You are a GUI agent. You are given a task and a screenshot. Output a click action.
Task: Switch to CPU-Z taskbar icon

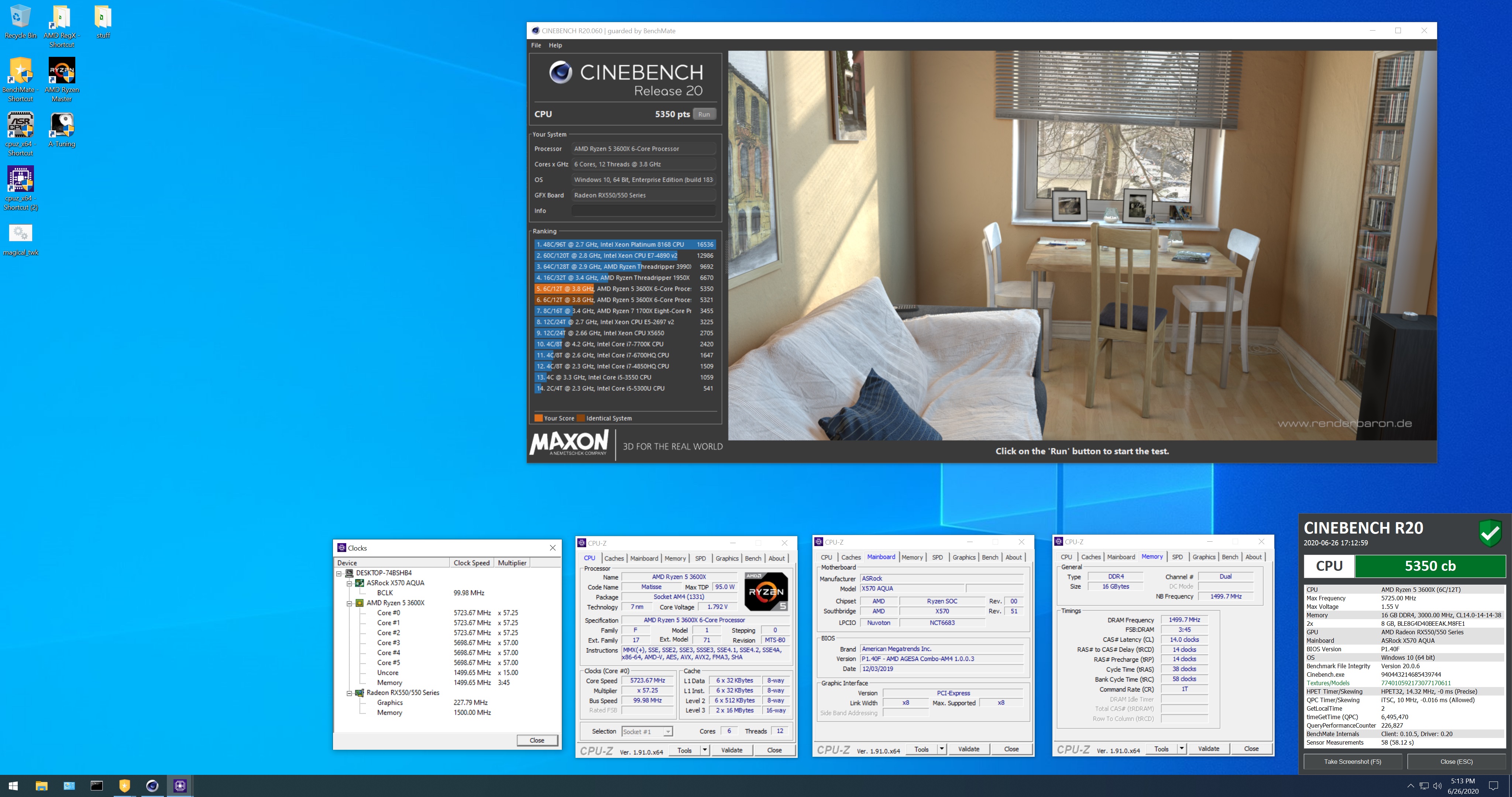[x=180, y=785]
